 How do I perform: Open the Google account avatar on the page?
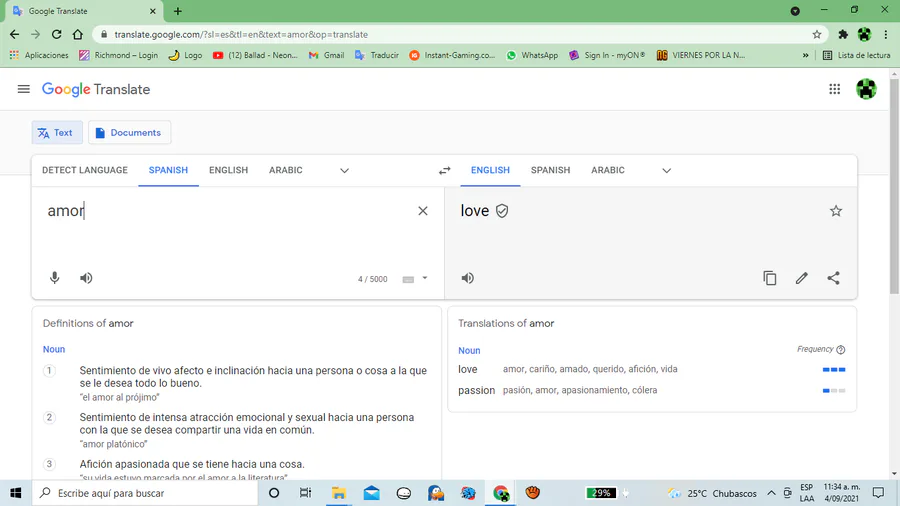pos(866,89)
